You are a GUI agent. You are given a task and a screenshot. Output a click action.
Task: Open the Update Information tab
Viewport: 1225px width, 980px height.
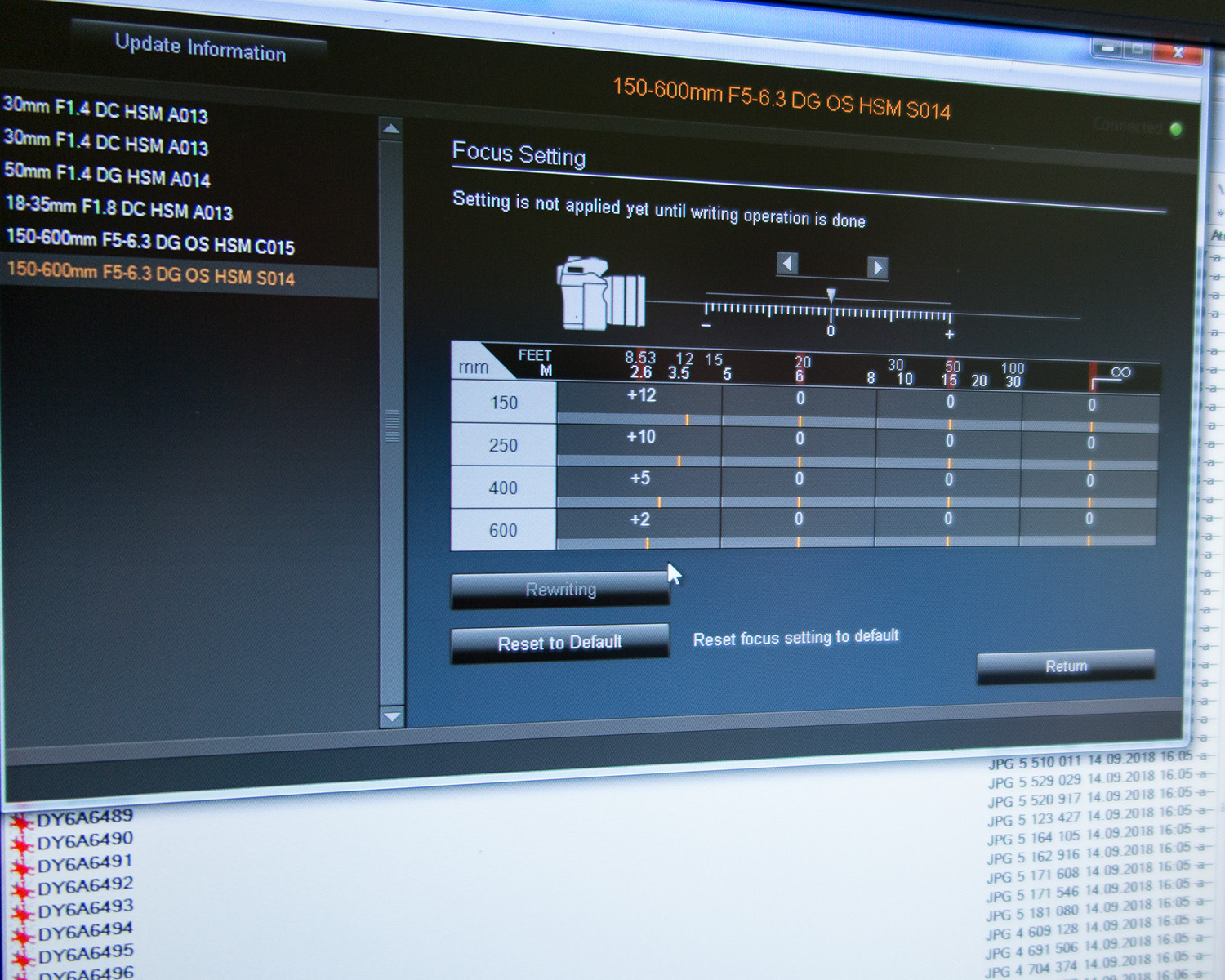200,47
